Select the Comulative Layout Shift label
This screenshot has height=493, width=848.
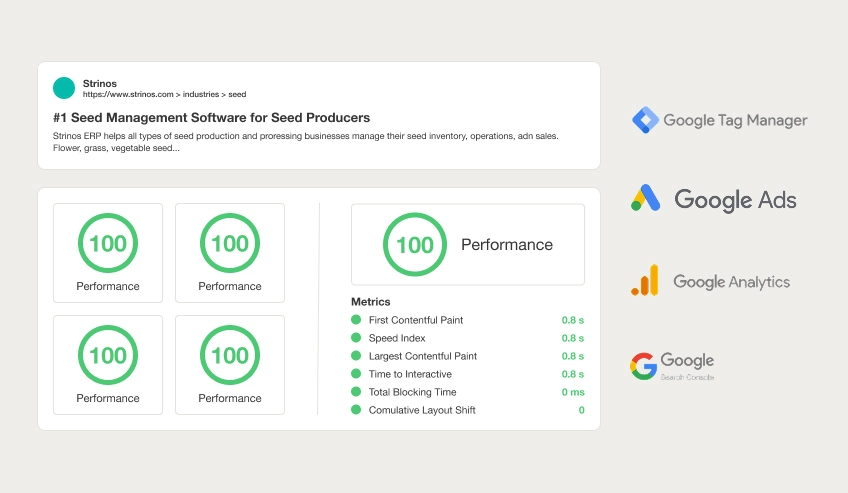(x=422, y=410)
